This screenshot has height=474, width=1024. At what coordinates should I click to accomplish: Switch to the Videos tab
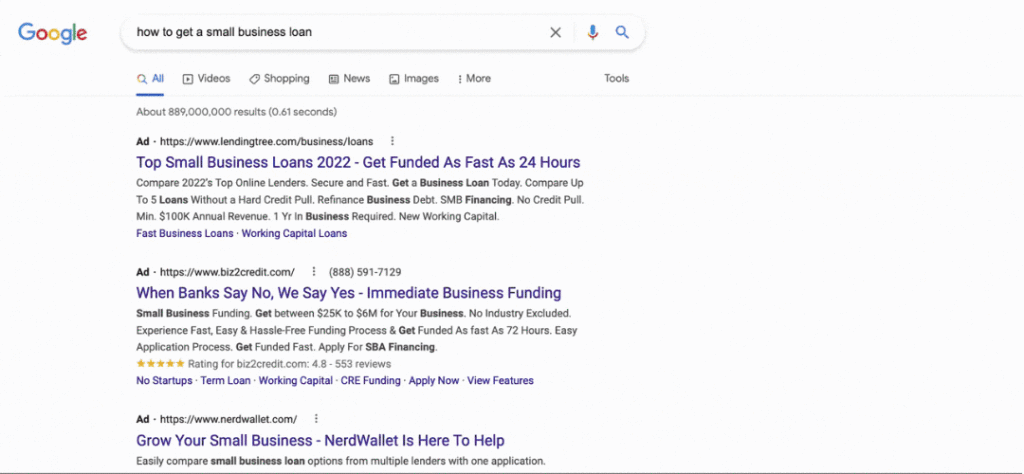(x=206, y=78)
